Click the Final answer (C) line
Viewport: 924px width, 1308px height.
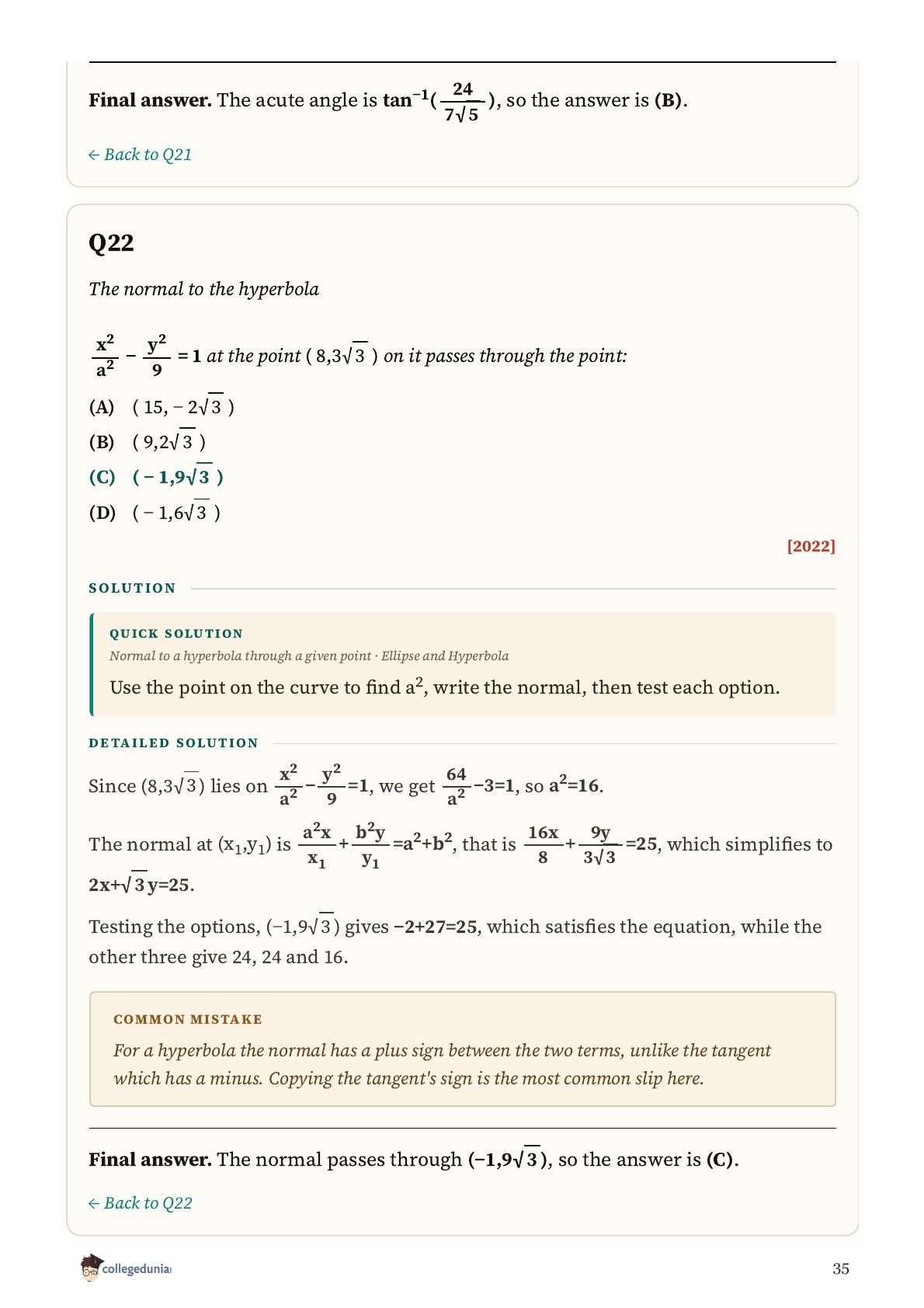[x=414, y=1159]
